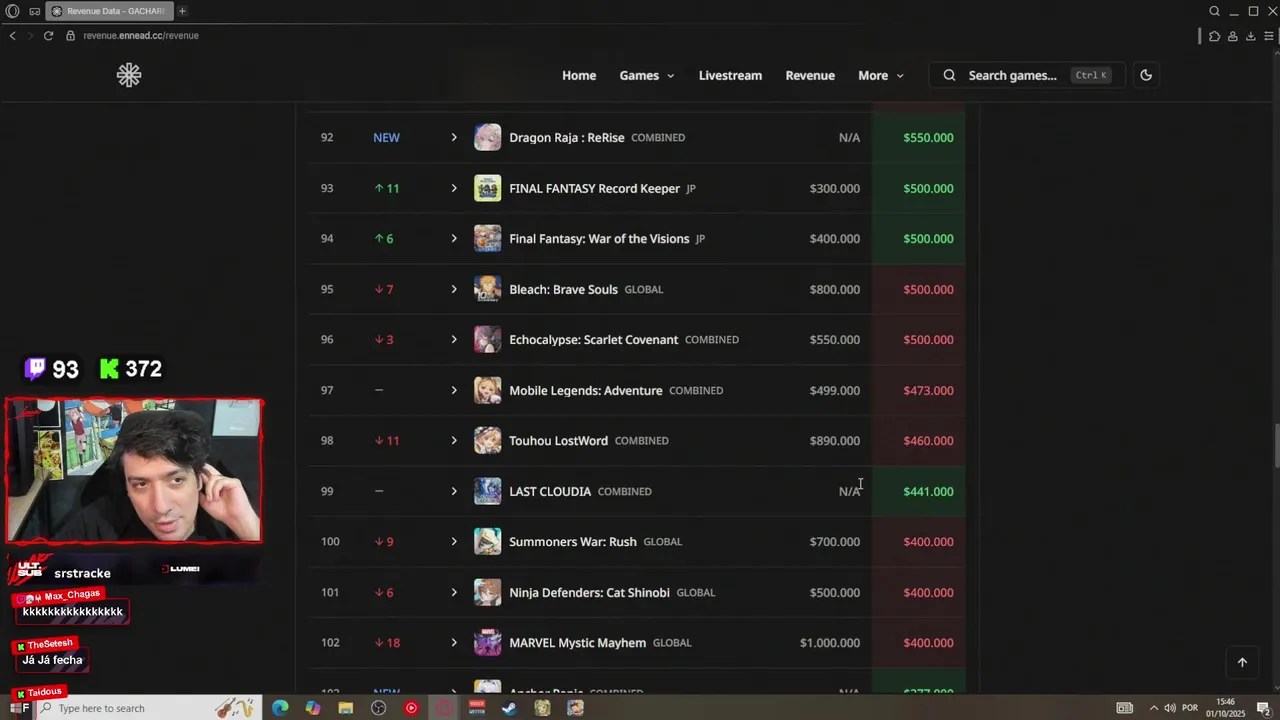
Task: Click the Dragon Raja : ReRise game icon
Action: (487, 137)
